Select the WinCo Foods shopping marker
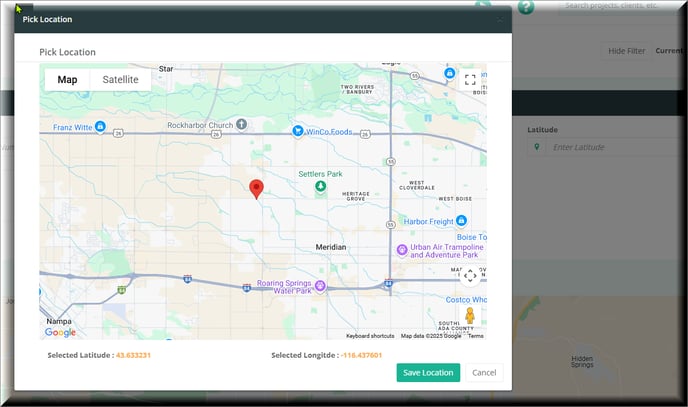This screenshot has height=407, width=688. [x=298, y=130]
